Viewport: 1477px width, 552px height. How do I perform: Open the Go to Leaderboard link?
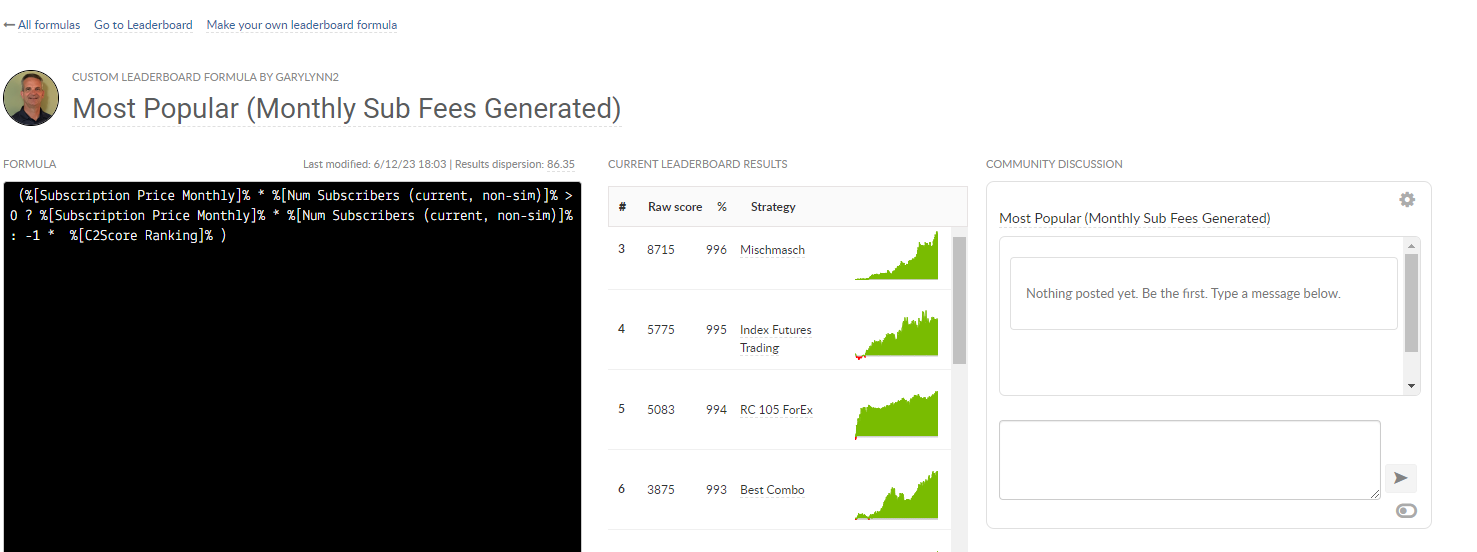(x=143, y=25)
